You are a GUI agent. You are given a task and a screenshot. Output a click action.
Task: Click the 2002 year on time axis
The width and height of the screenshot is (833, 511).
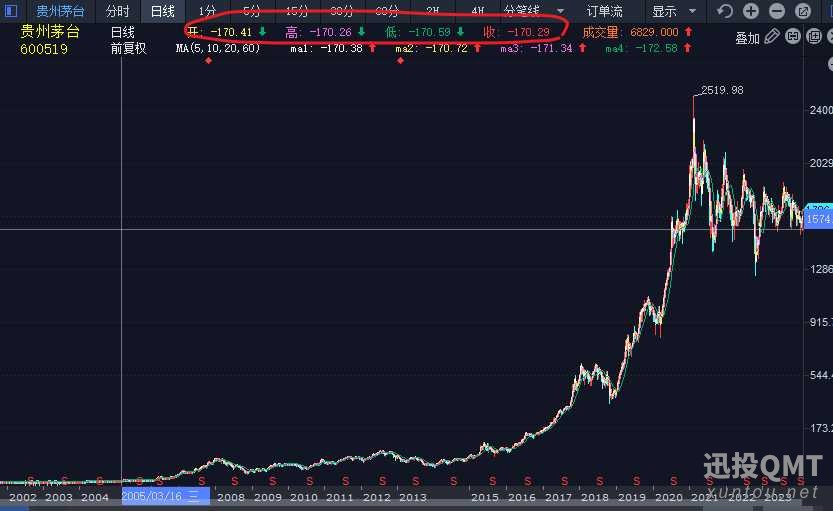[x=23, y=497]
